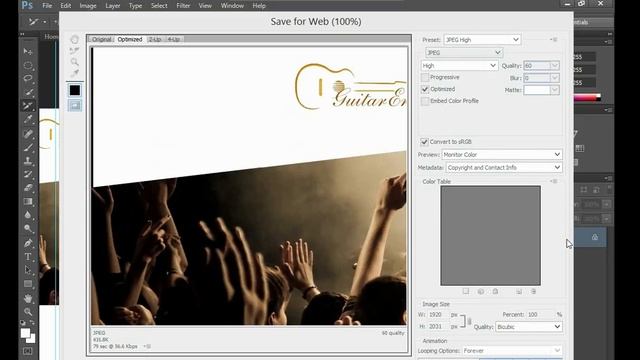The image size is (640, 360).
Task: Select the Elliptical Marquee tool
Action: 28,65
